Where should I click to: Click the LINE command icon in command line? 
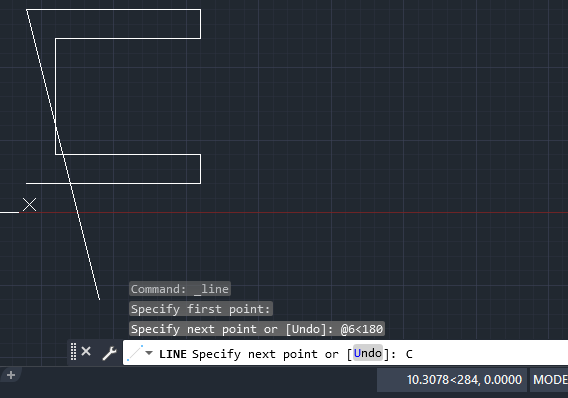[x=135, y=353]
